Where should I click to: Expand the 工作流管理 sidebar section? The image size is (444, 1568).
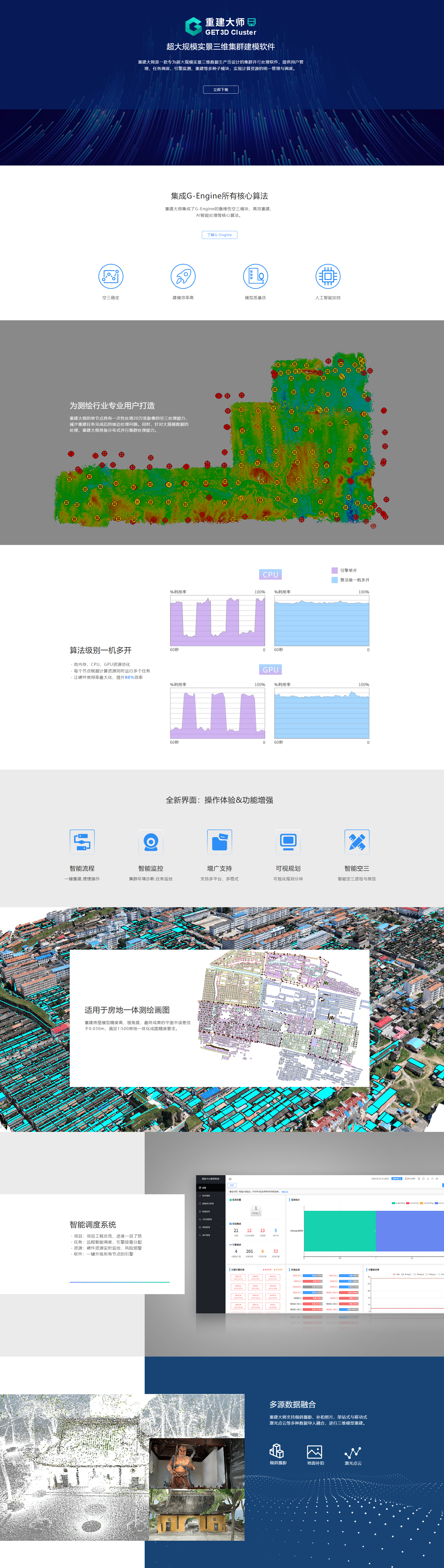click(x=208, y=1220)
